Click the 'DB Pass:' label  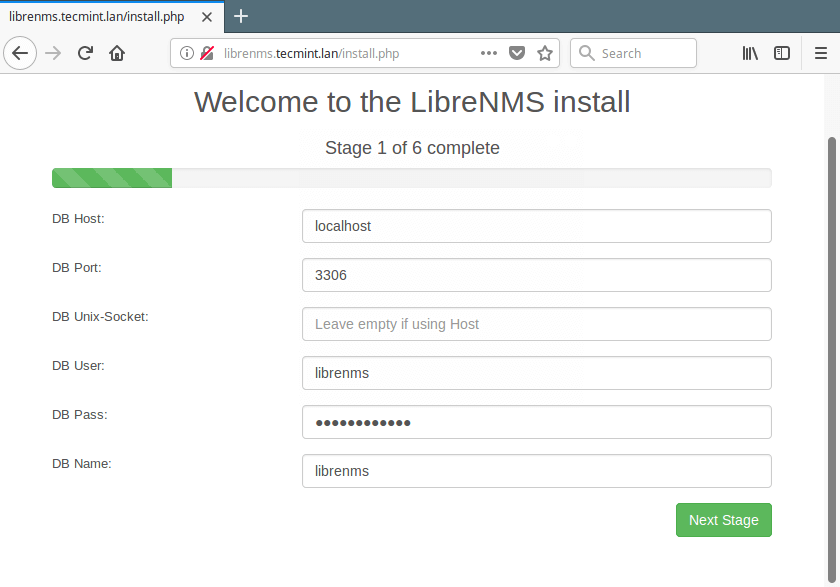point(80,415)
